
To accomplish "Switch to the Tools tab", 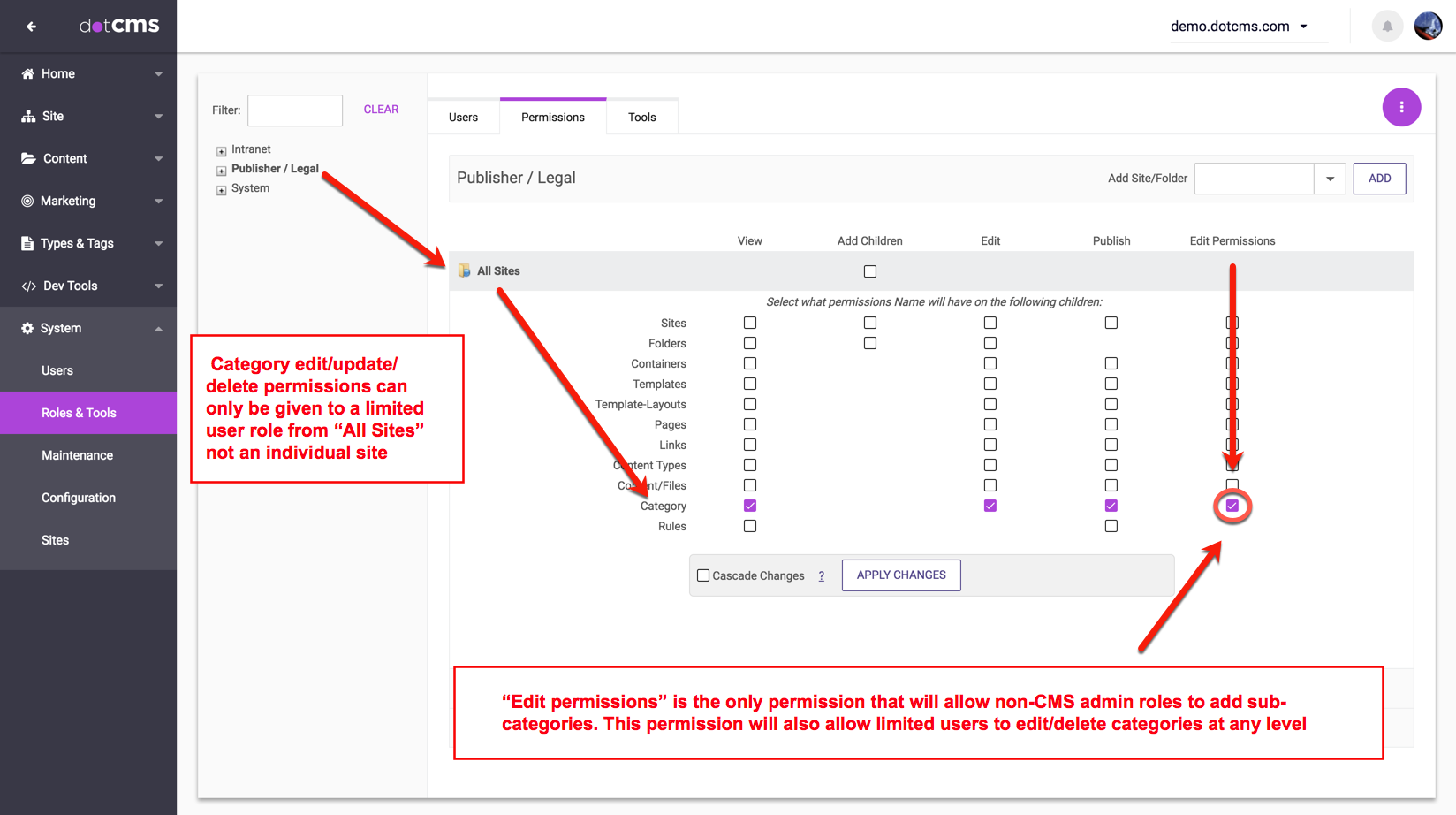I will point(642,118).
